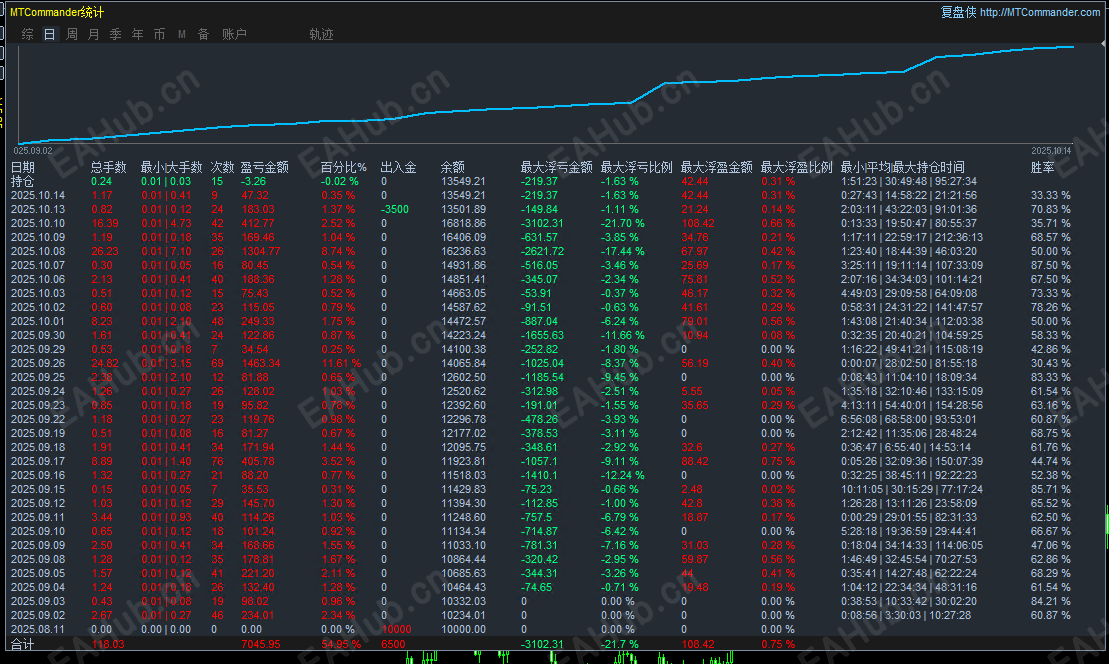Open the 周 weekly statistics tab

tap(71, 34)
